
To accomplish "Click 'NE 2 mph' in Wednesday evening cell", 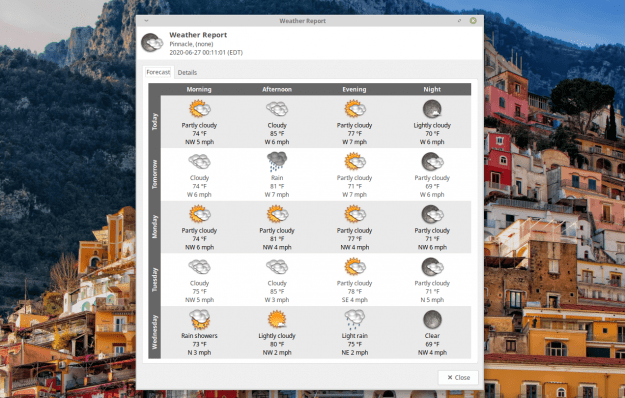I will [354, 352].
